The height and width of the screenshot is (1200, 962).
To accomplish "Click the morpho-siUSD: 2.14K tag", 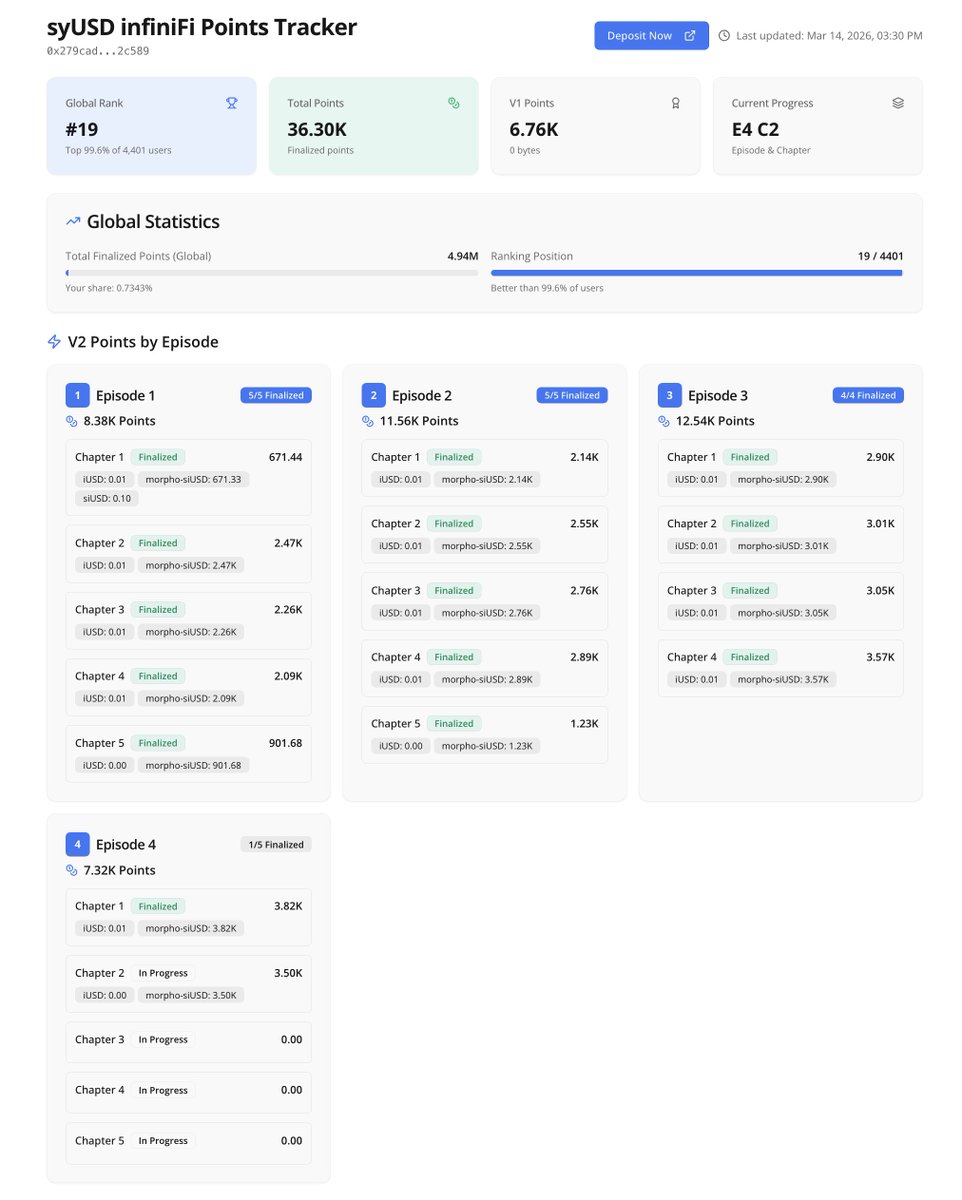I will (x=487, y=479).
